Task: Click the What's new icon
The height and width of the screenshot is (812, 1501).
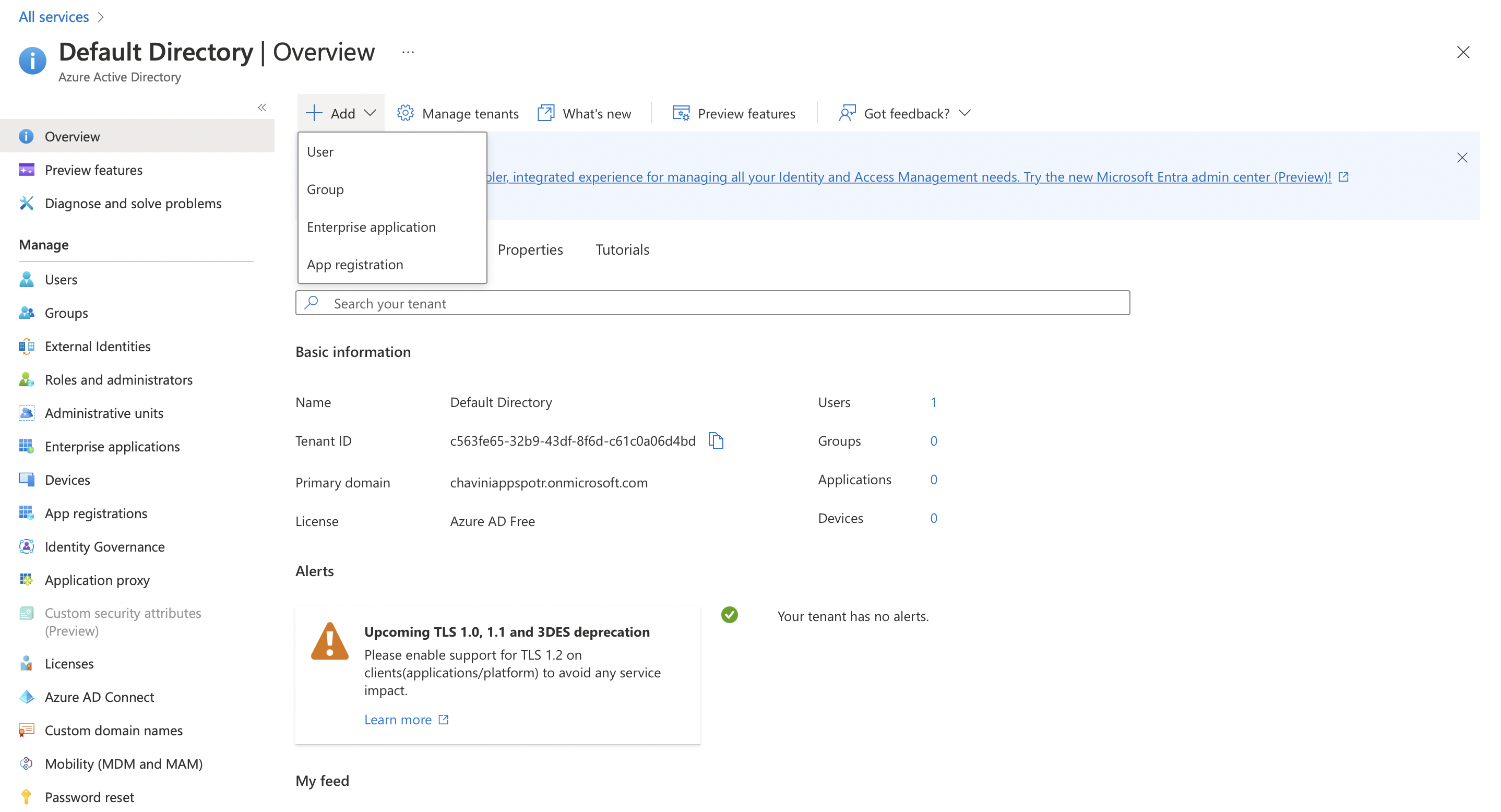Action: (x=545, y=113)
